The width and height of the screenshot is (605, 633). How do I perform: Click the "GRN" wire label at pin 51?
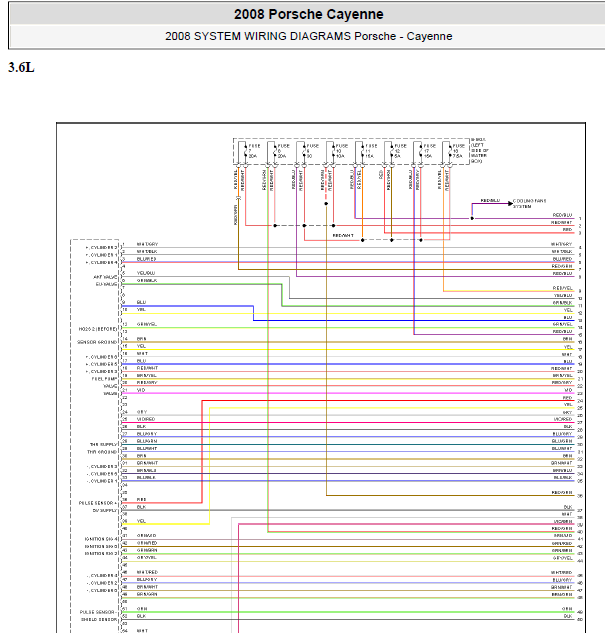[142, 609]
